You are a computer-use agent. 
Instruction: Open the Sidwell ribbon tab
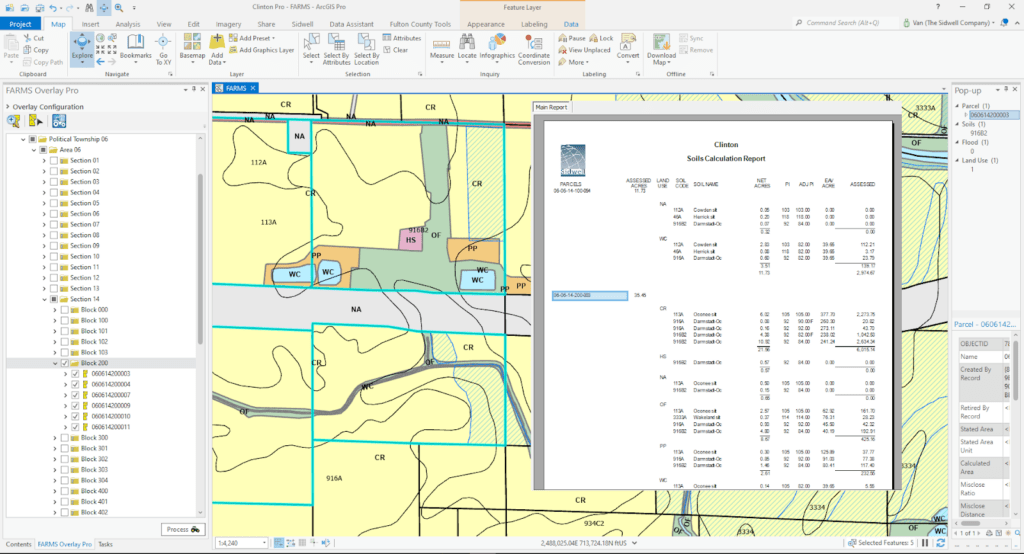302,24
